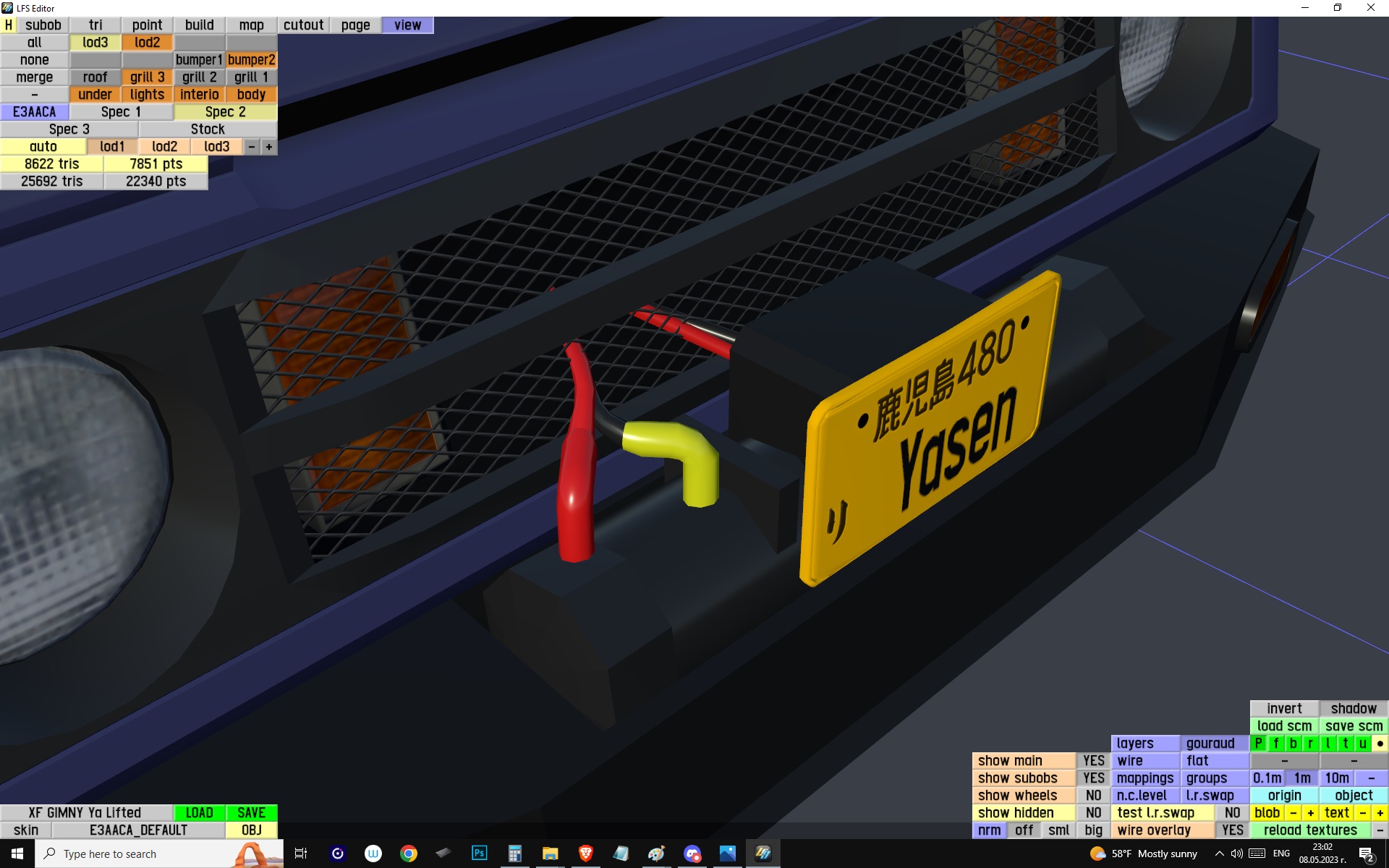Increase blob size with its plus button

[1310, 812]
